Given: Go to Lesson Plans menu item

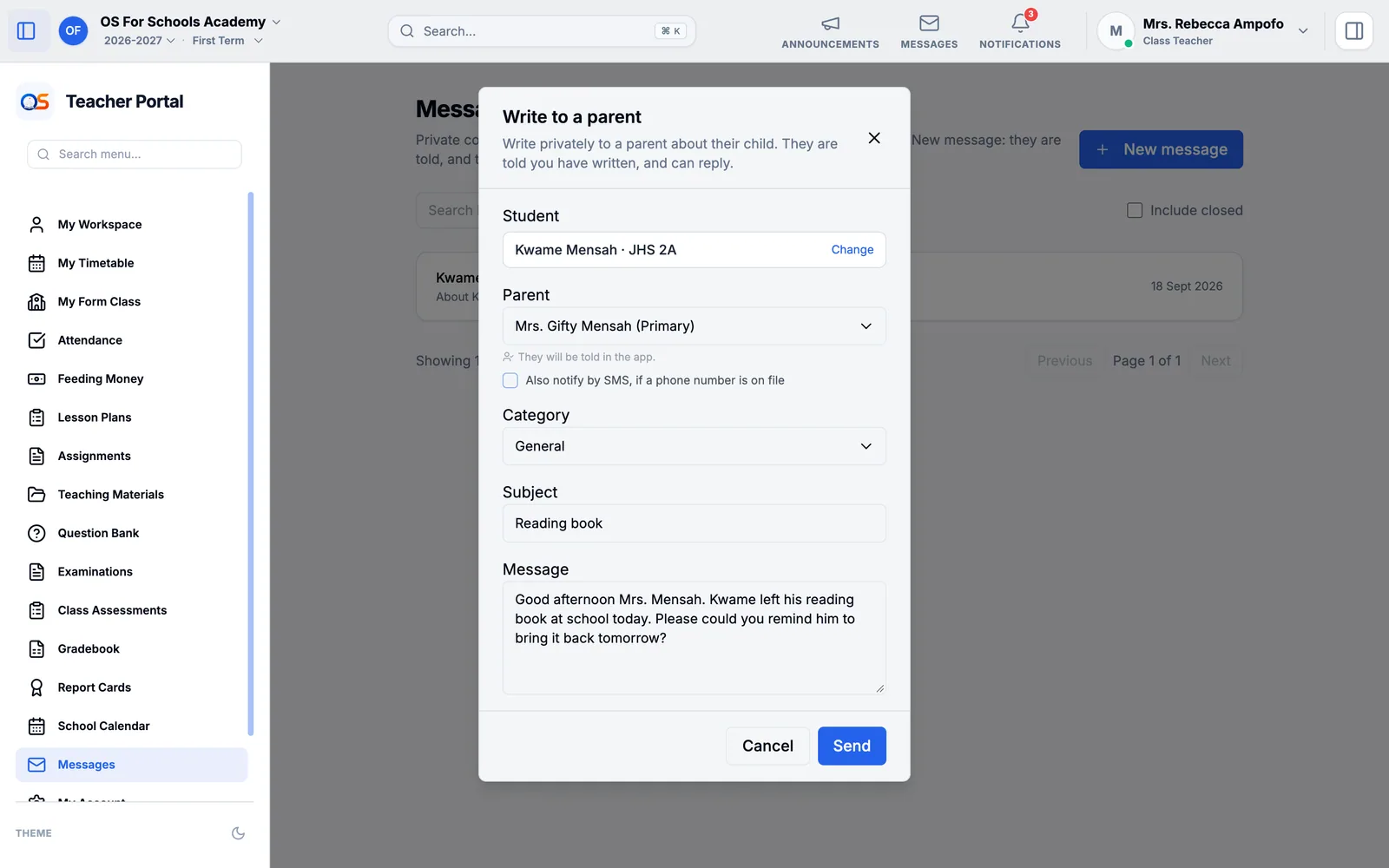Looking at the screenshot, I should 132,418.
